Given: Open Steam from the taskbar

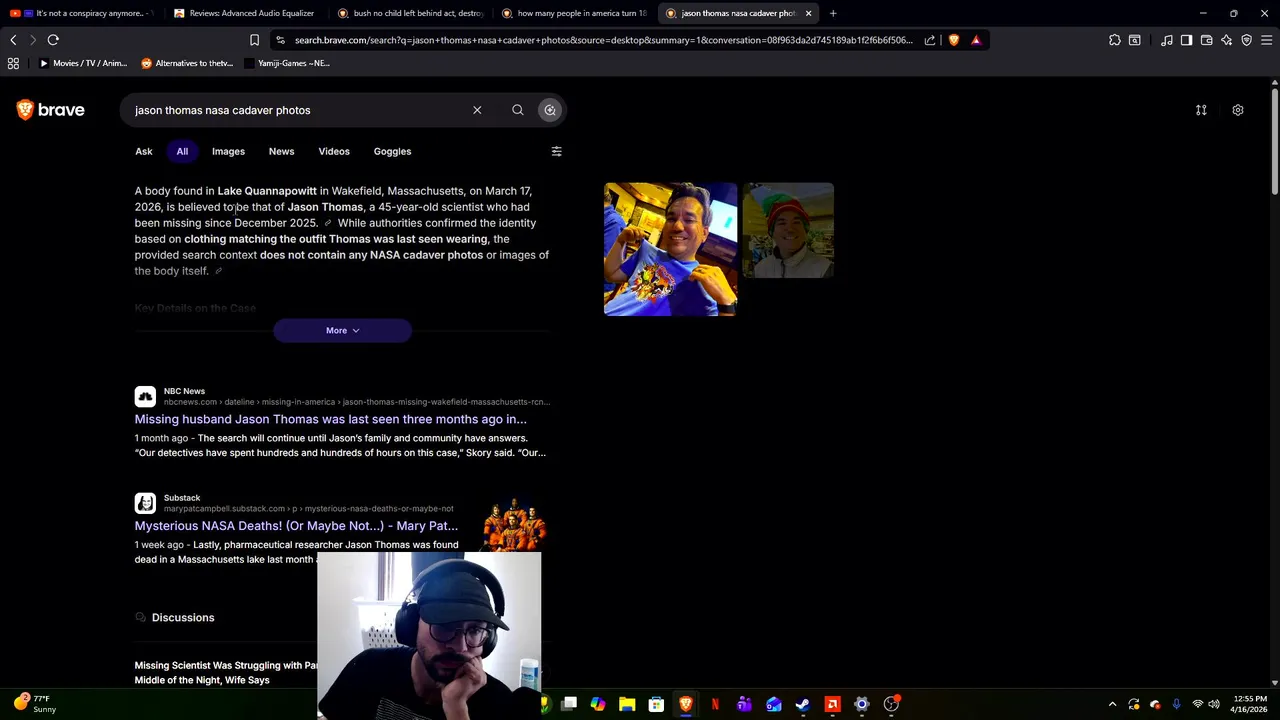Looking at the screenshot, I should pos(803,705).
